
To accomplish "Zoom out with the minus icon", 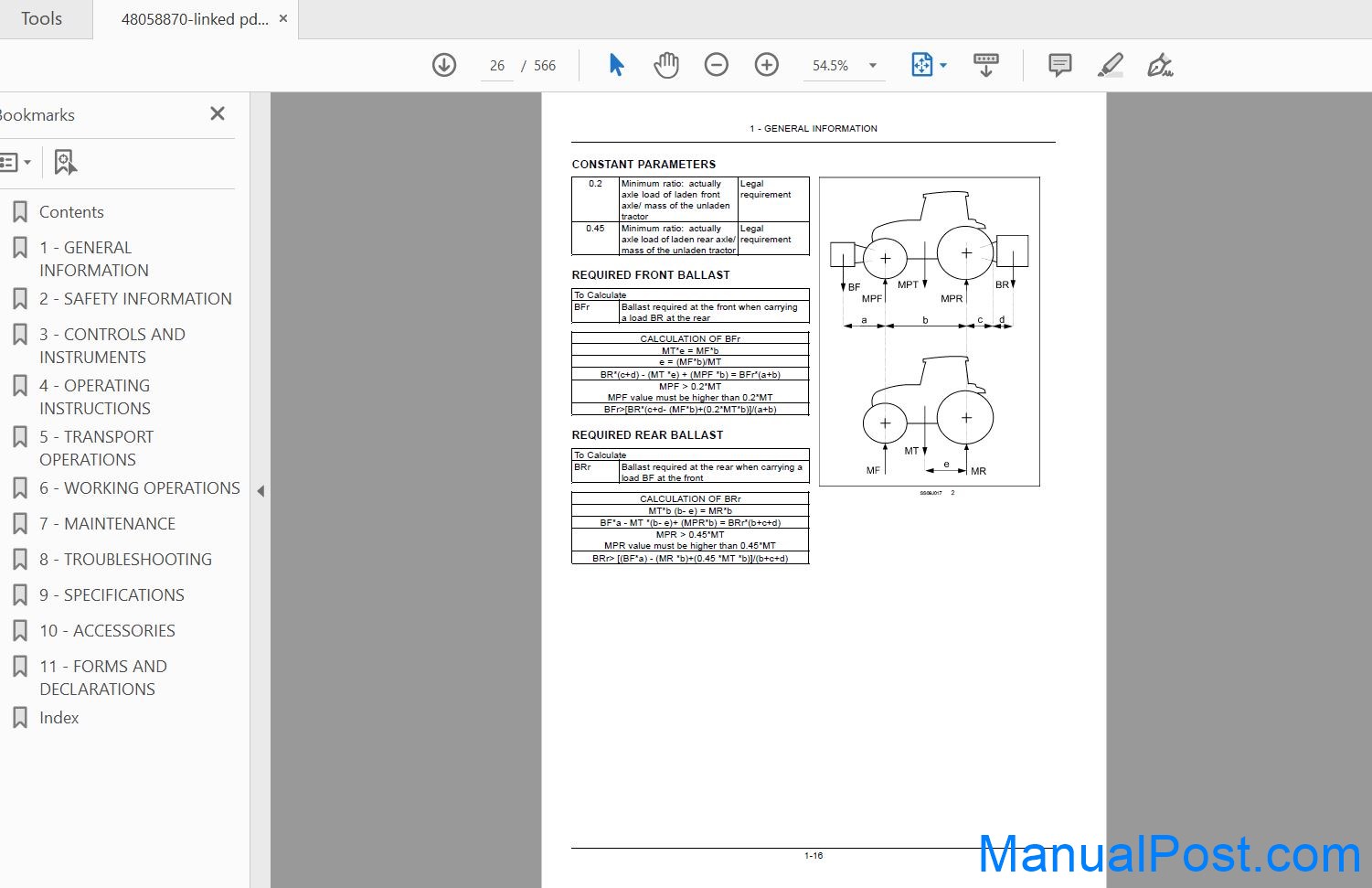I will point(717,65).
